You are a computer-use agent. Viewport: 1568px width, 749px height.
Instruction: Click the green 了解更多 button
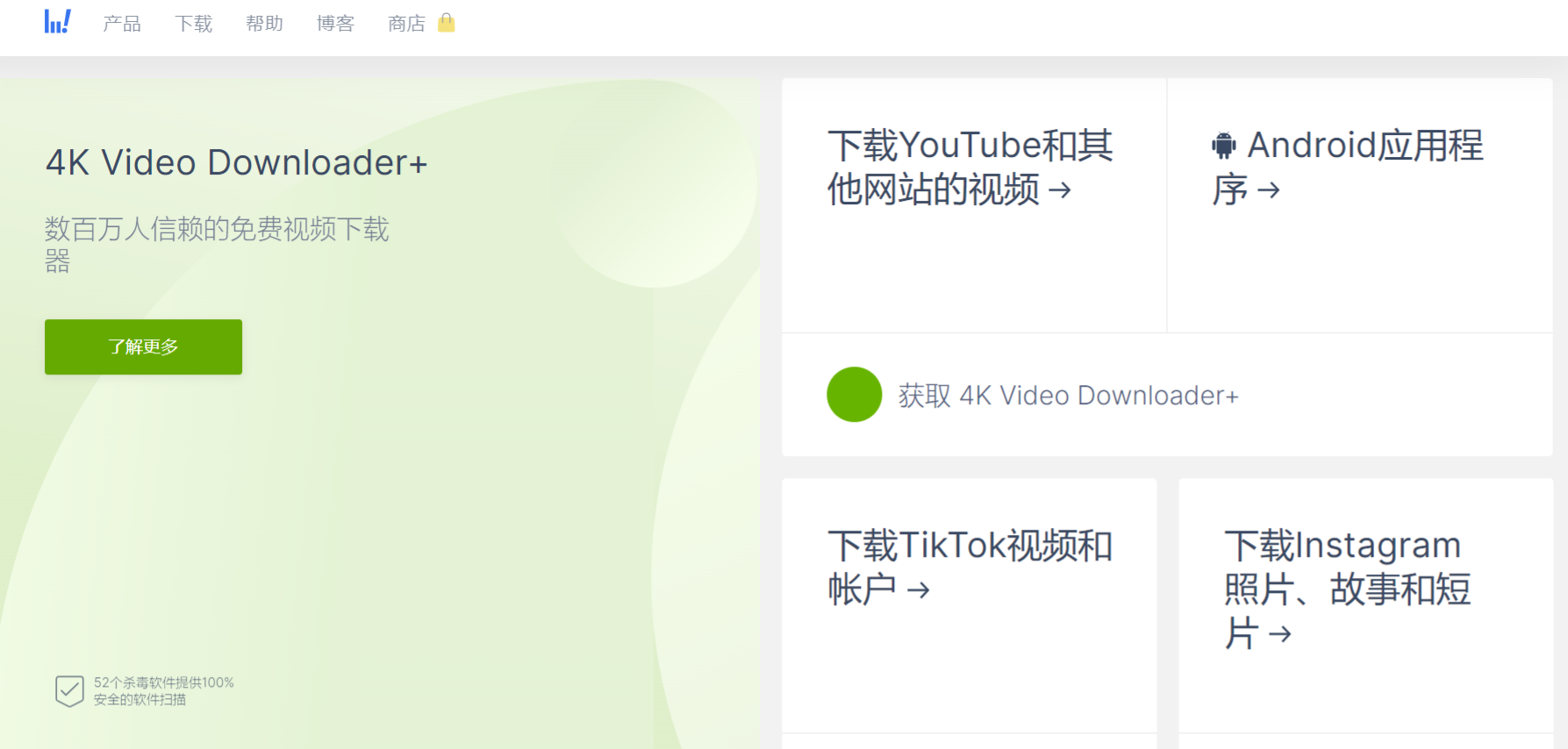143,346
